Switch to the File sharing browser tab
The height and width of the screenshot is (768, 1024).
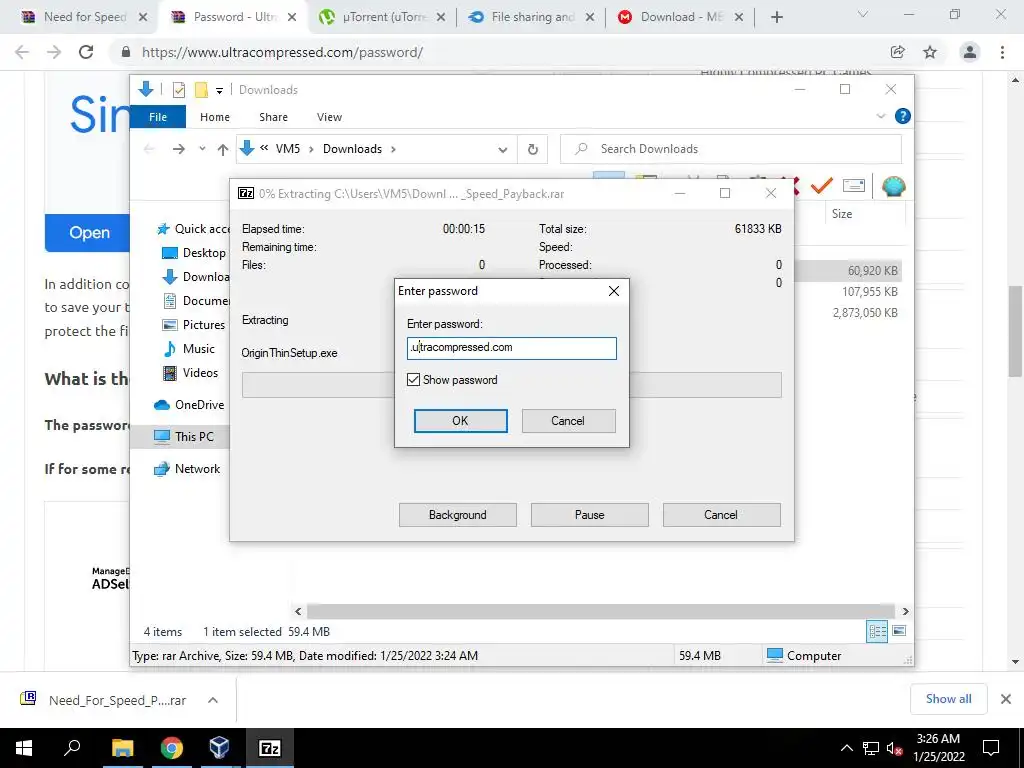532,17
